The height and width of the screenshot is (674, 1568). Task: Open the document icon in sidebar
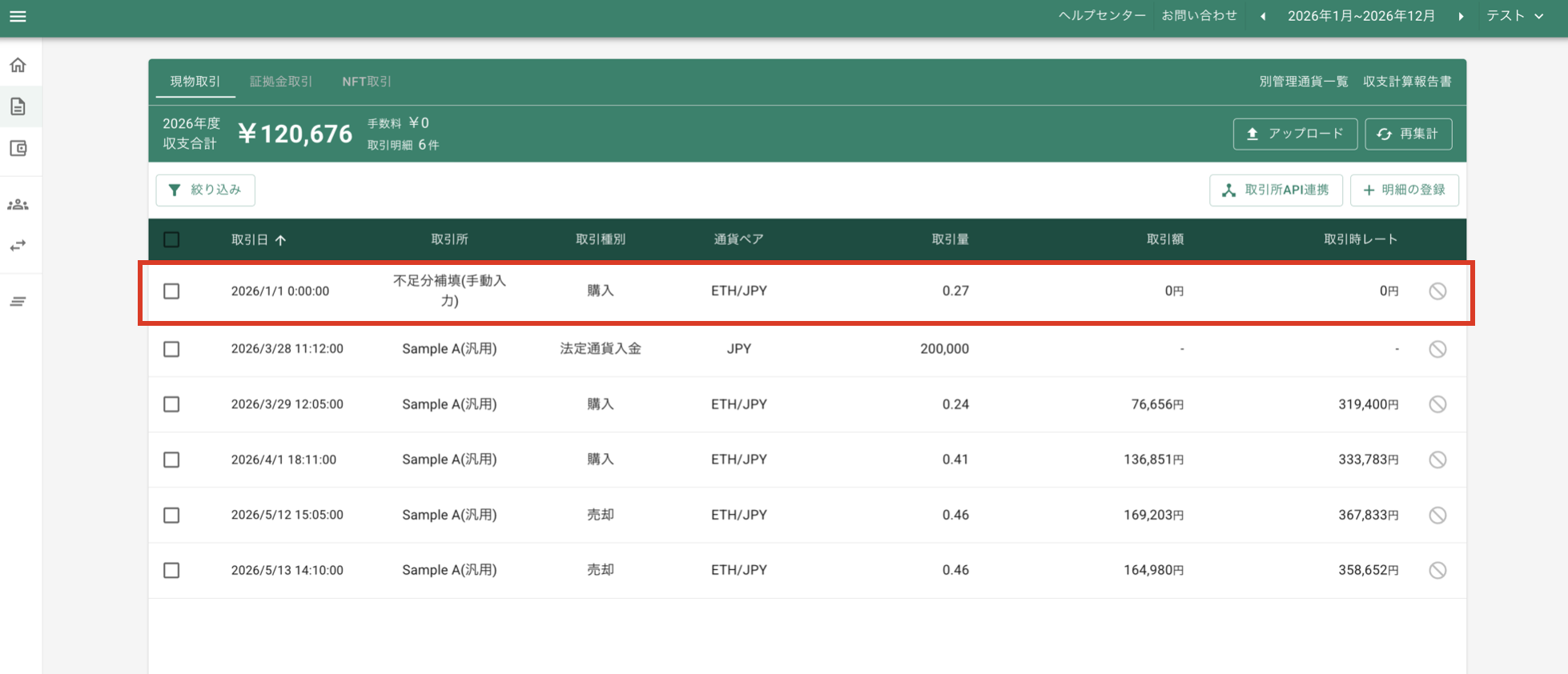(x=18, y=106)
